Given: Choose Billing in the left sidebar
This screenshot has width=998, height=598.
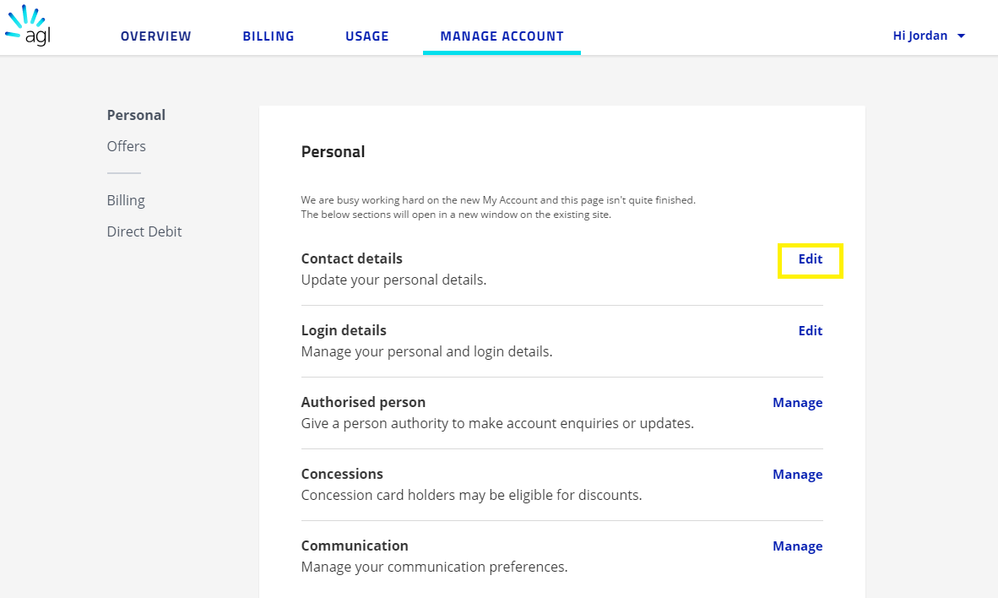Looking at the screenshot, I should coord(126,200).
